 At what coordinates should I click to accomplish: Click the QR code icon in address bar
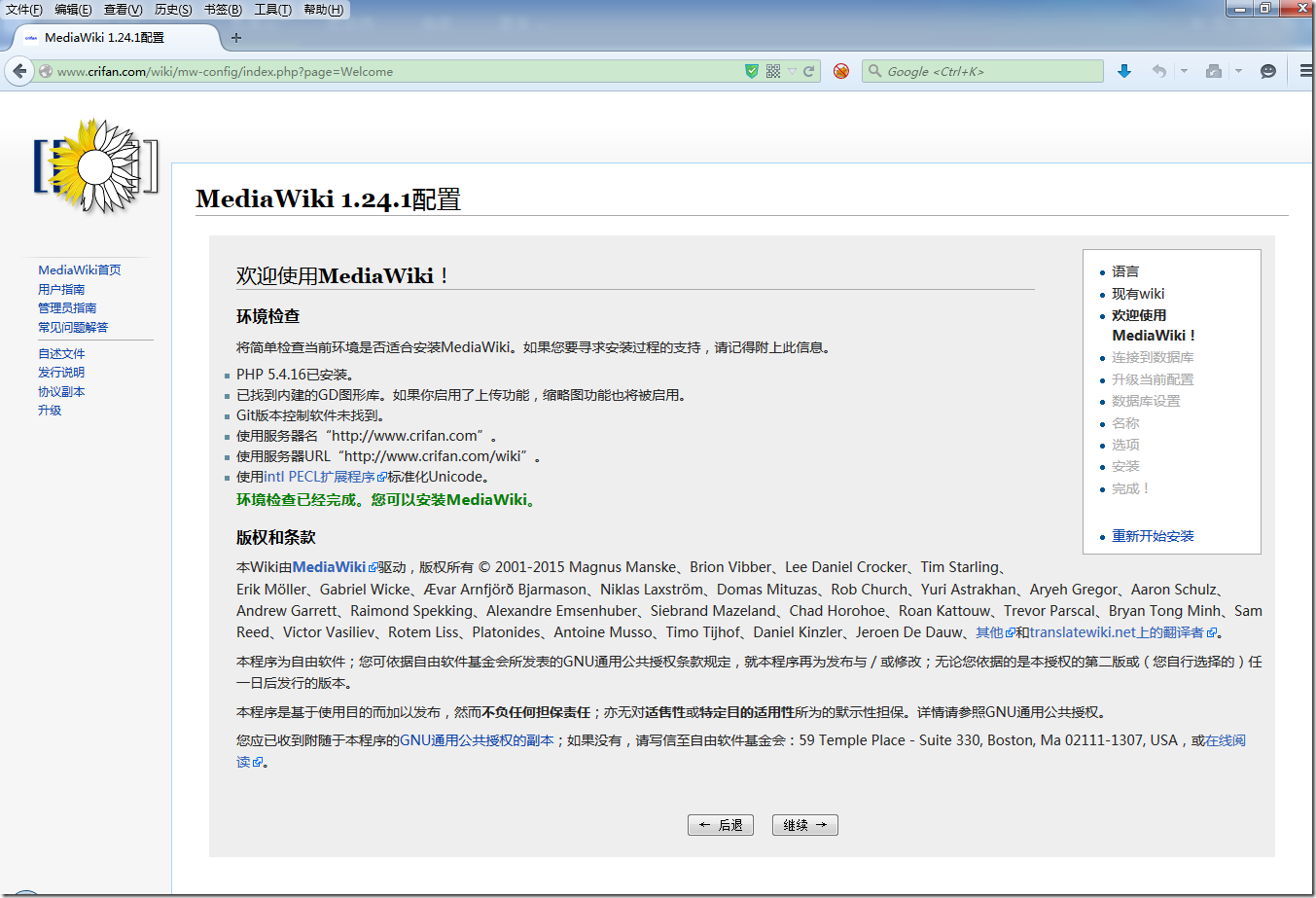[773, 71]
